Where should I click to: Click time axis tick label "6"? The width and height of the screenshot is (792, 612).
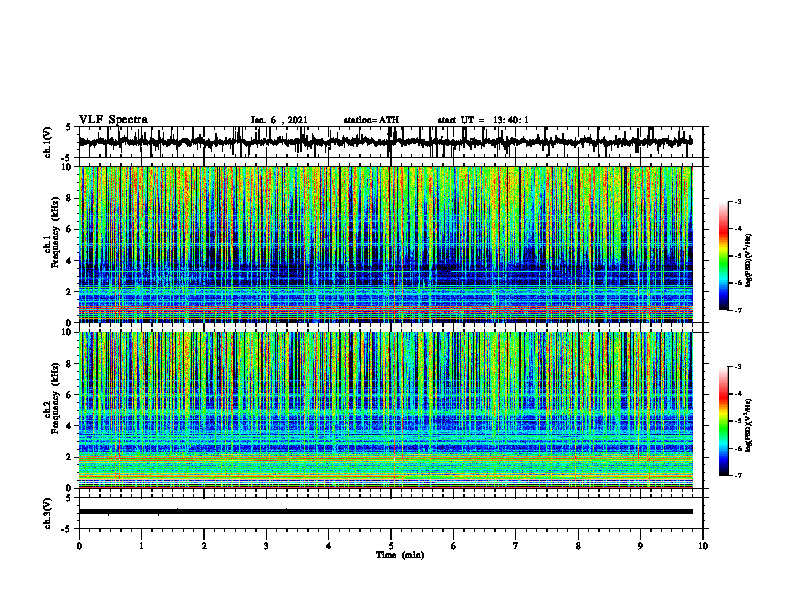(454, 546)
